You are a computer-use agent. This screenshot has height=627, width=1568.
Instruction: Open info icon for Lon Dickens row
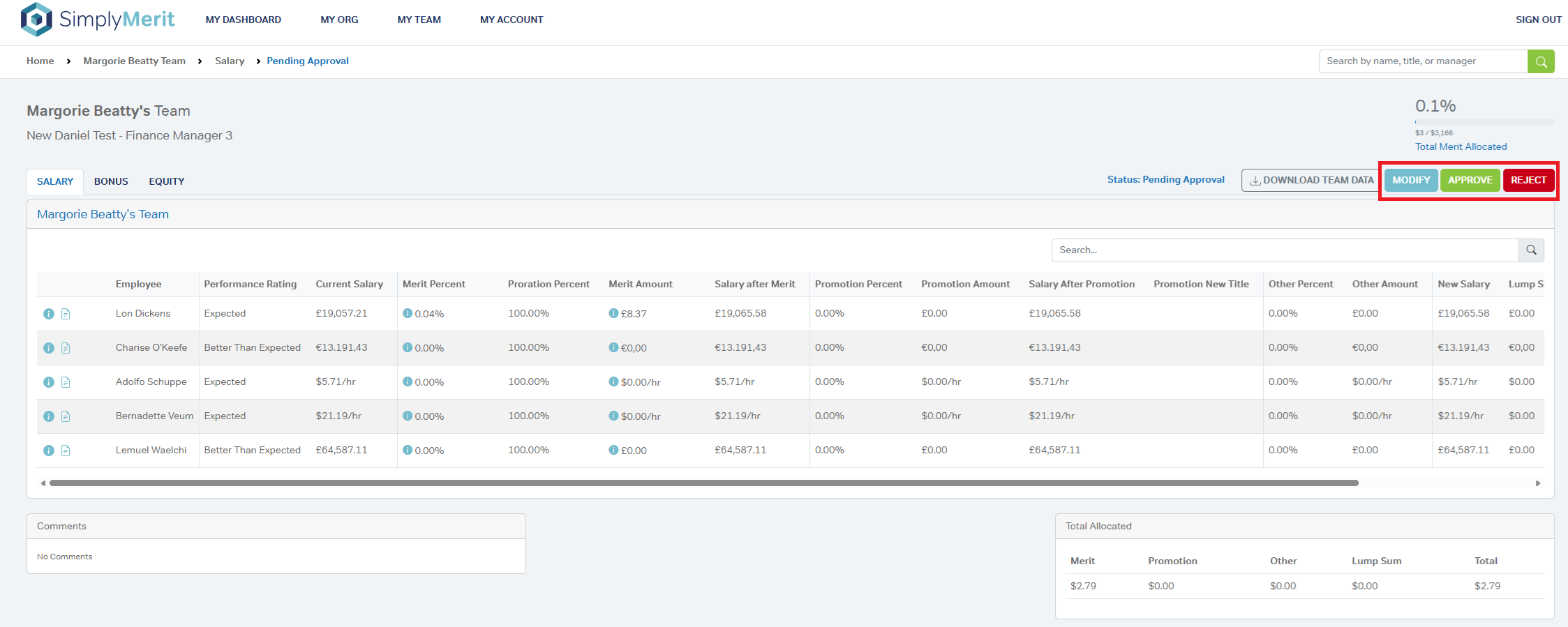click(49, 314)
